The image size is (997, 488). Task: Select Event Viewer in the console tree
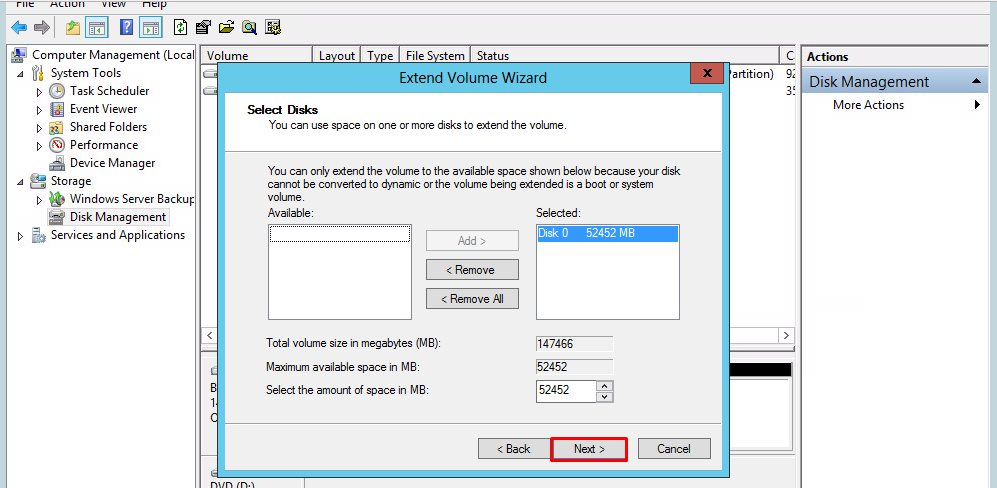pyautogui.click(x=103, y=109)
